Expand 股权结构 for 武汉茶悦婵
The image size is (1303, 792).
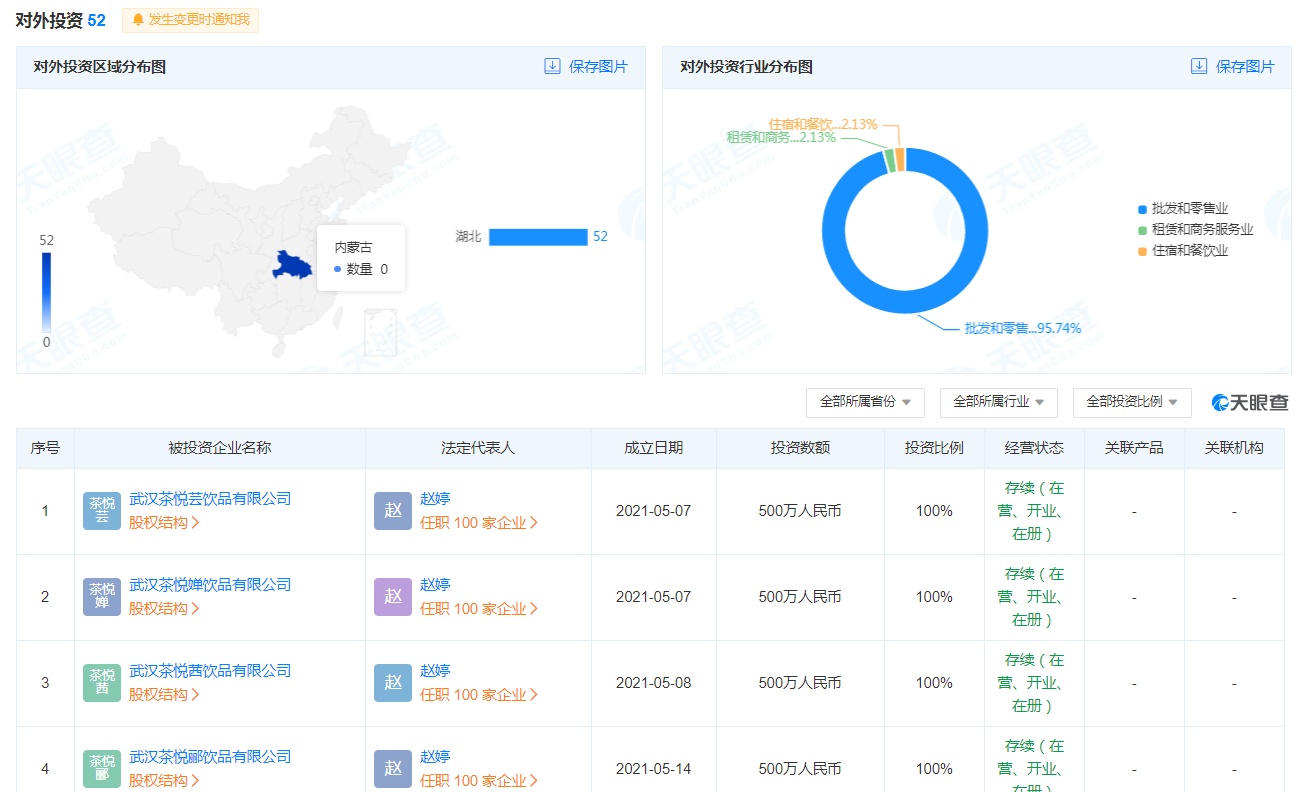pyautogui.click(x=164, y=608)
